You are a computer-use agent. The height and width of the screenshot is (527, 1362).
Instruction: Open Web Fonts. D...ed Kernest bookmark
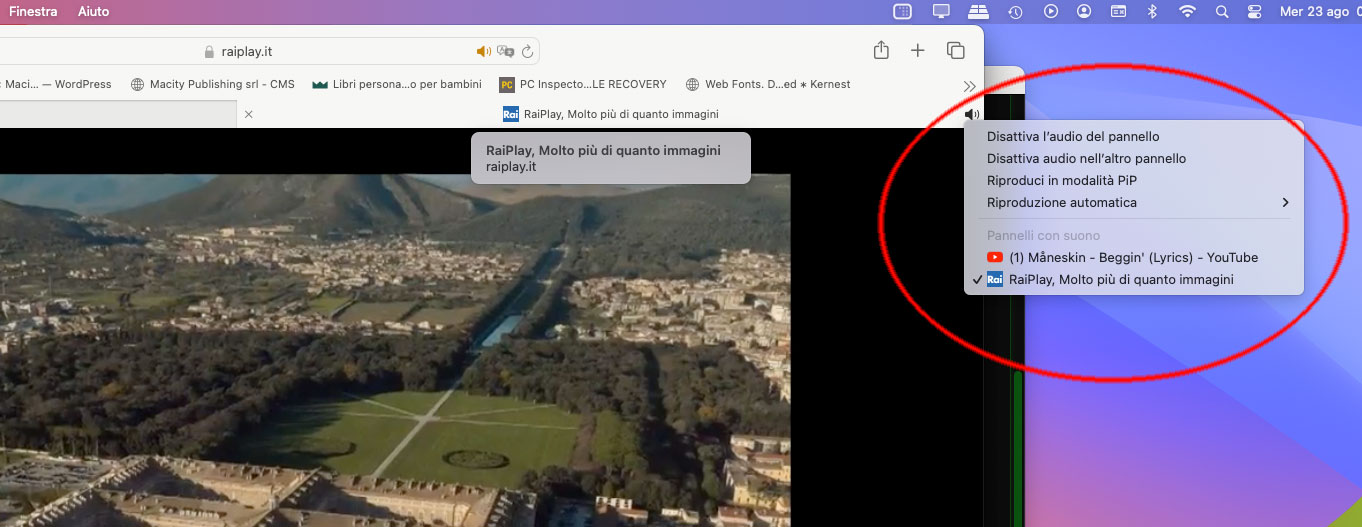pos(768,84)
